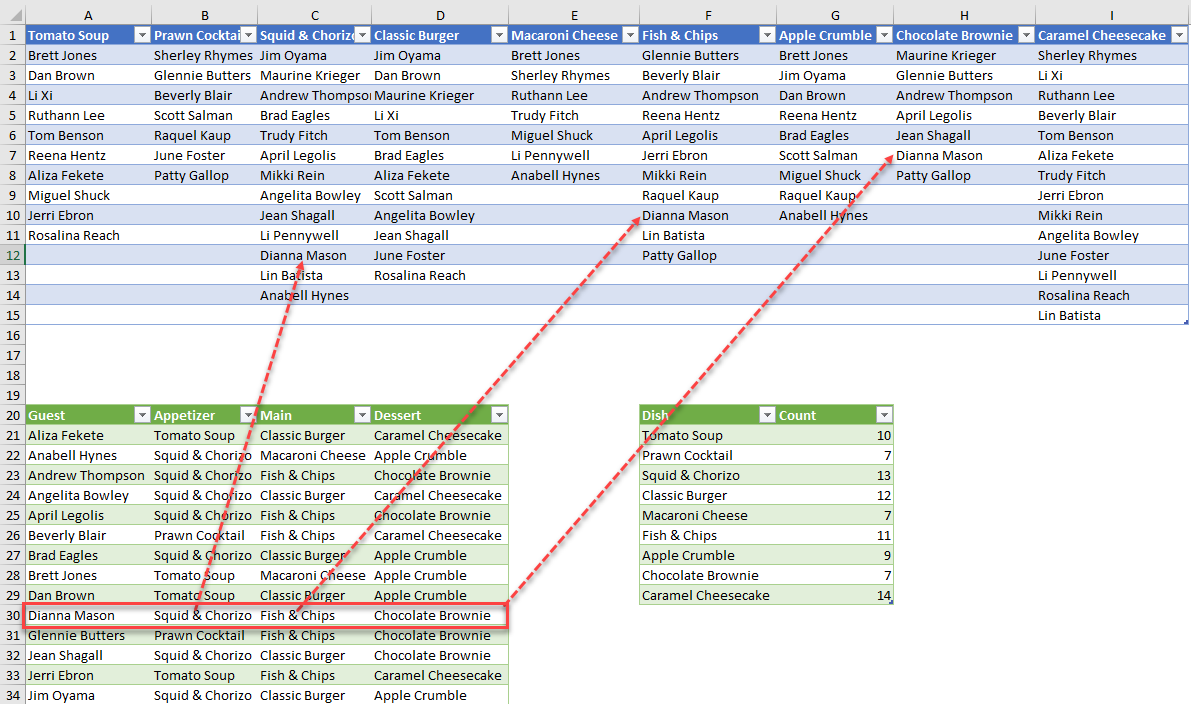Open the Tomato Soup column filter dropdown
Viewport: 1191px width, 704px height.
pyautogui.click(x=141, y=35)
